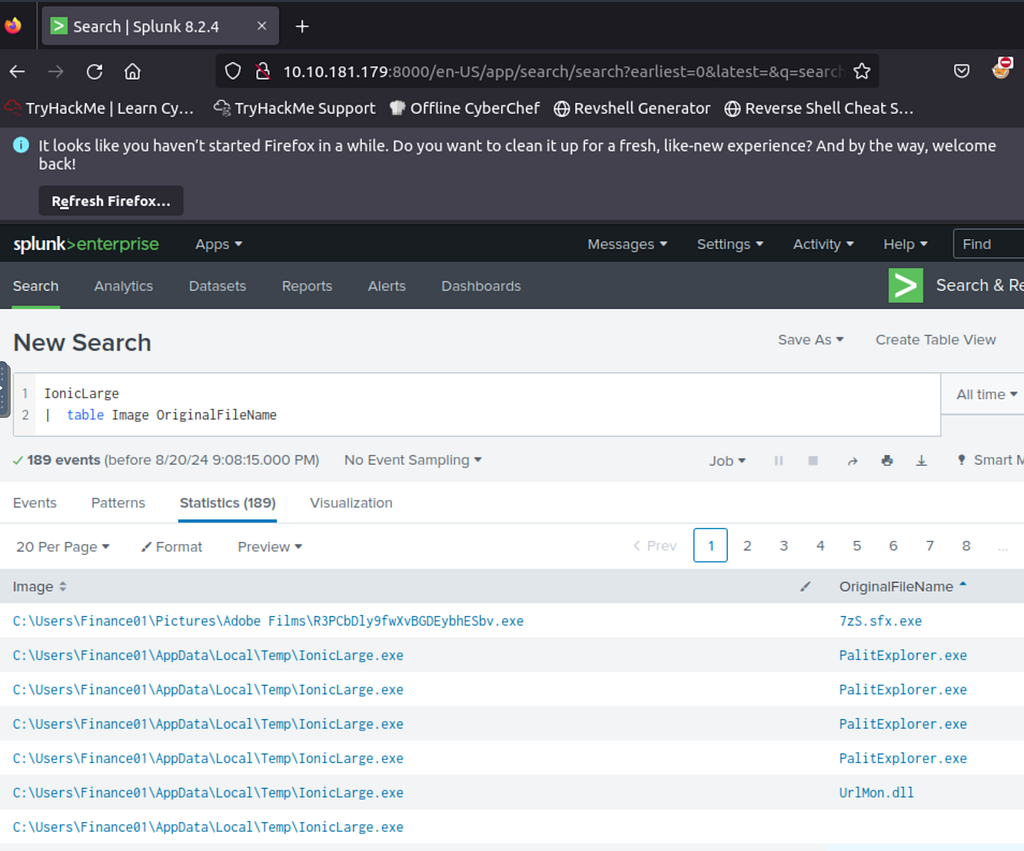Click the shield tracking protection icon

232,71
